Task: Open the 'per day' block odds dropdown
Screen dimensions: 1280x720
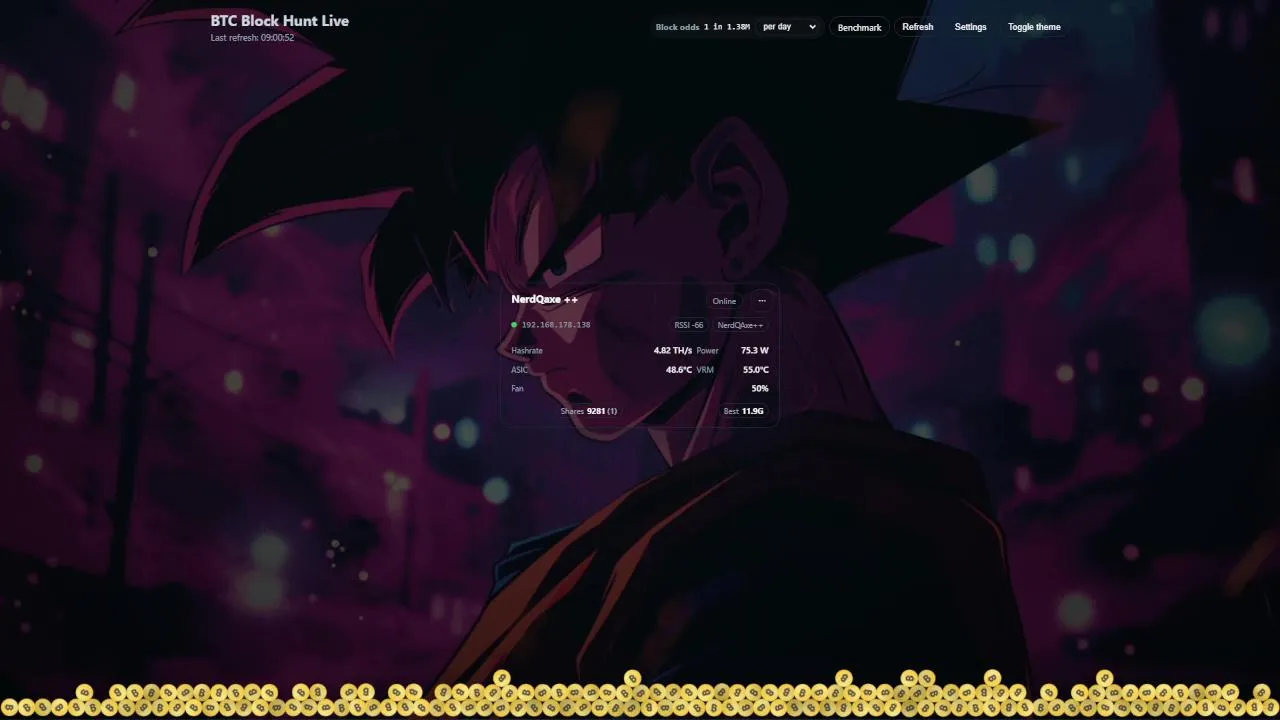Action: coord(789,27)
